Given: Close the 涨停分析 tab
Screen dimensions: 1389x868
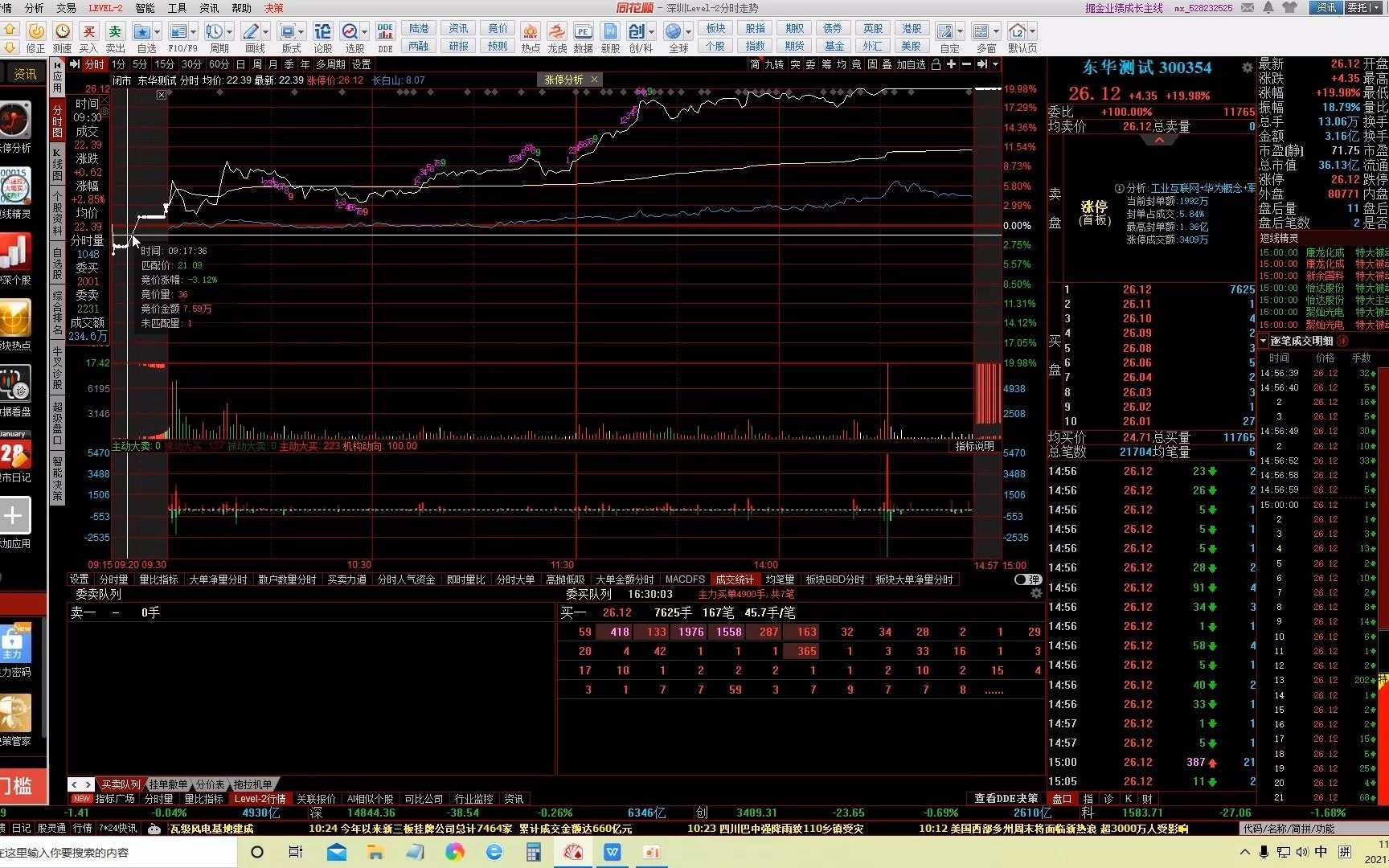Looking at the screenshot, I should point(595,80).
